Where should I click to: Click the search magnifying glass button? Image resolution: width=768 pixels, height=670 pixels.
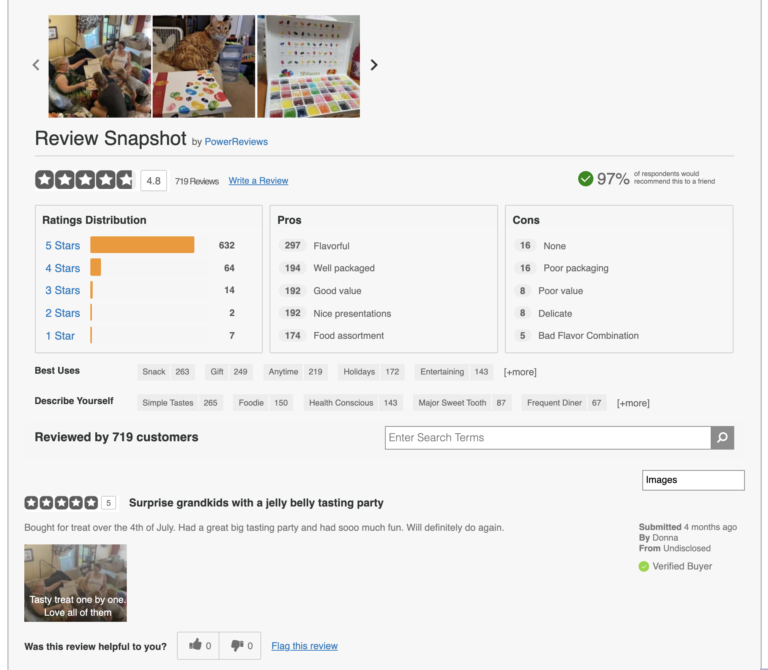[x=722, y=438]
